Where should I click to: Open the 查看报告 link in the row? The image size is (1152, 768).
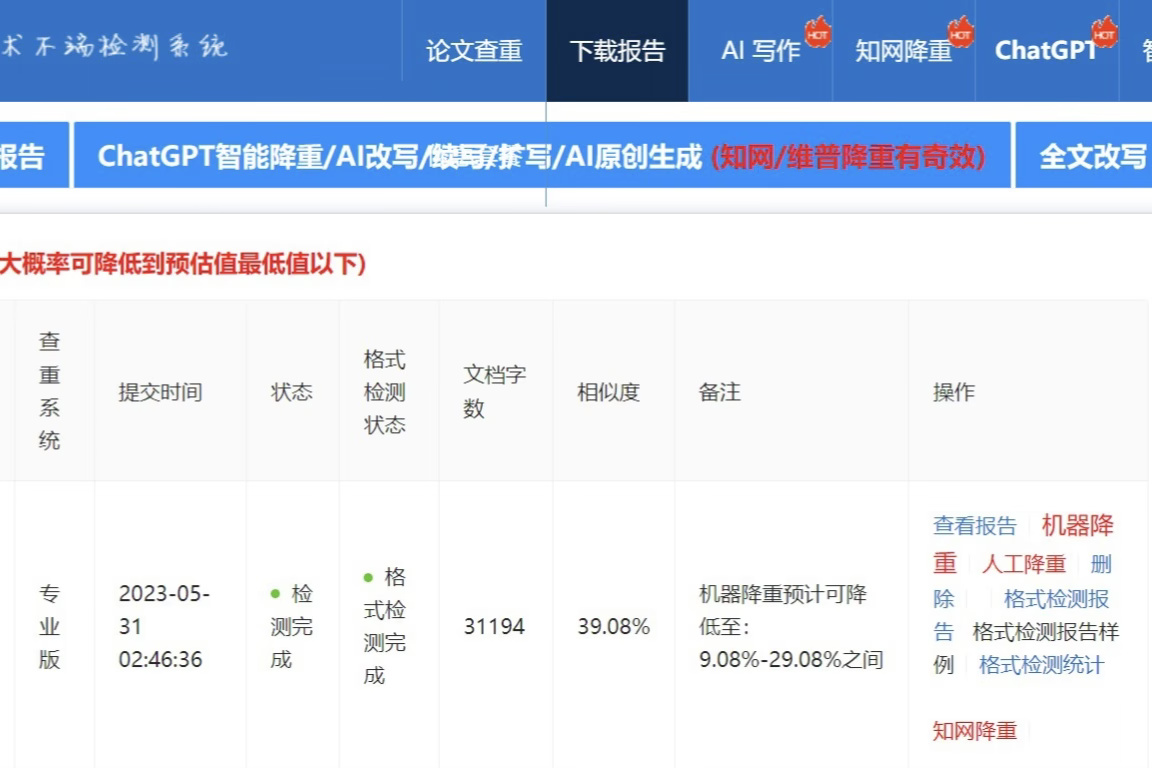pos(974,526)
